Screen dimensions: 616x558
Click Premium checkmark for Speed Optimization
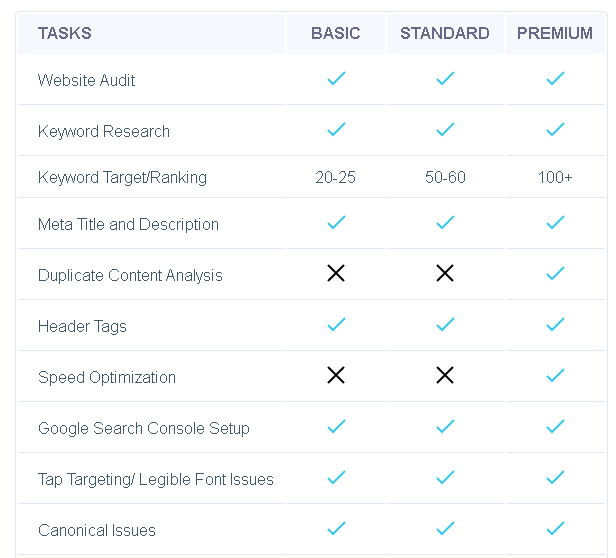click(555, 375)
